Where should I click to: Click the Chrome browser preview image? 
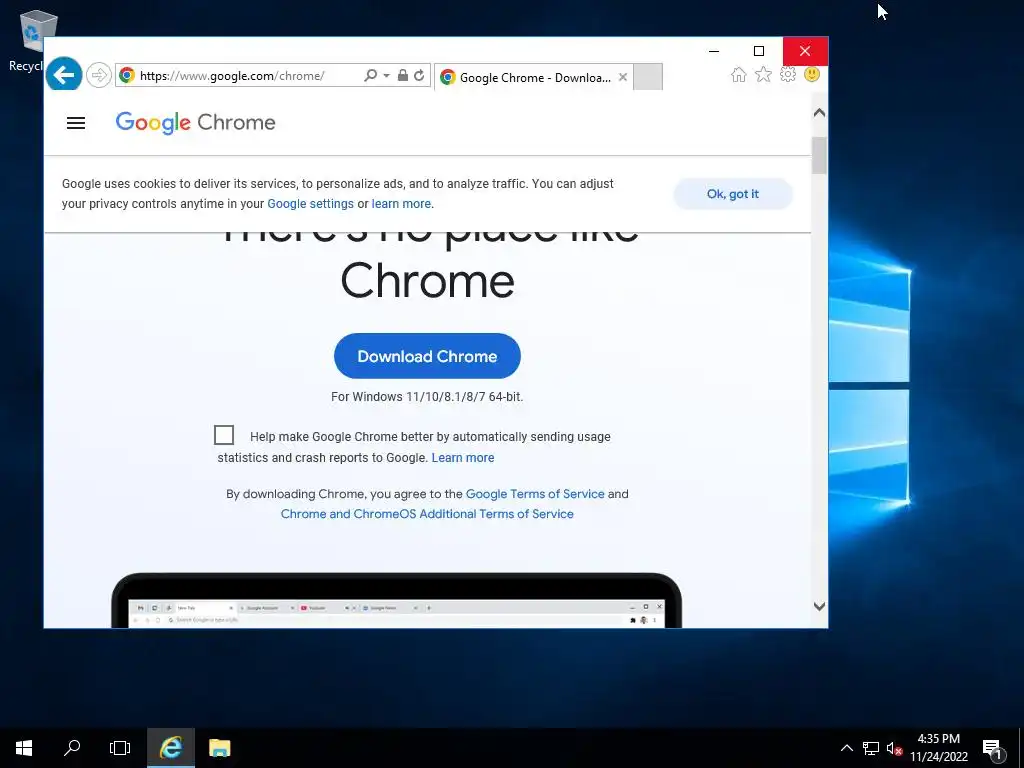click(396, 601)
